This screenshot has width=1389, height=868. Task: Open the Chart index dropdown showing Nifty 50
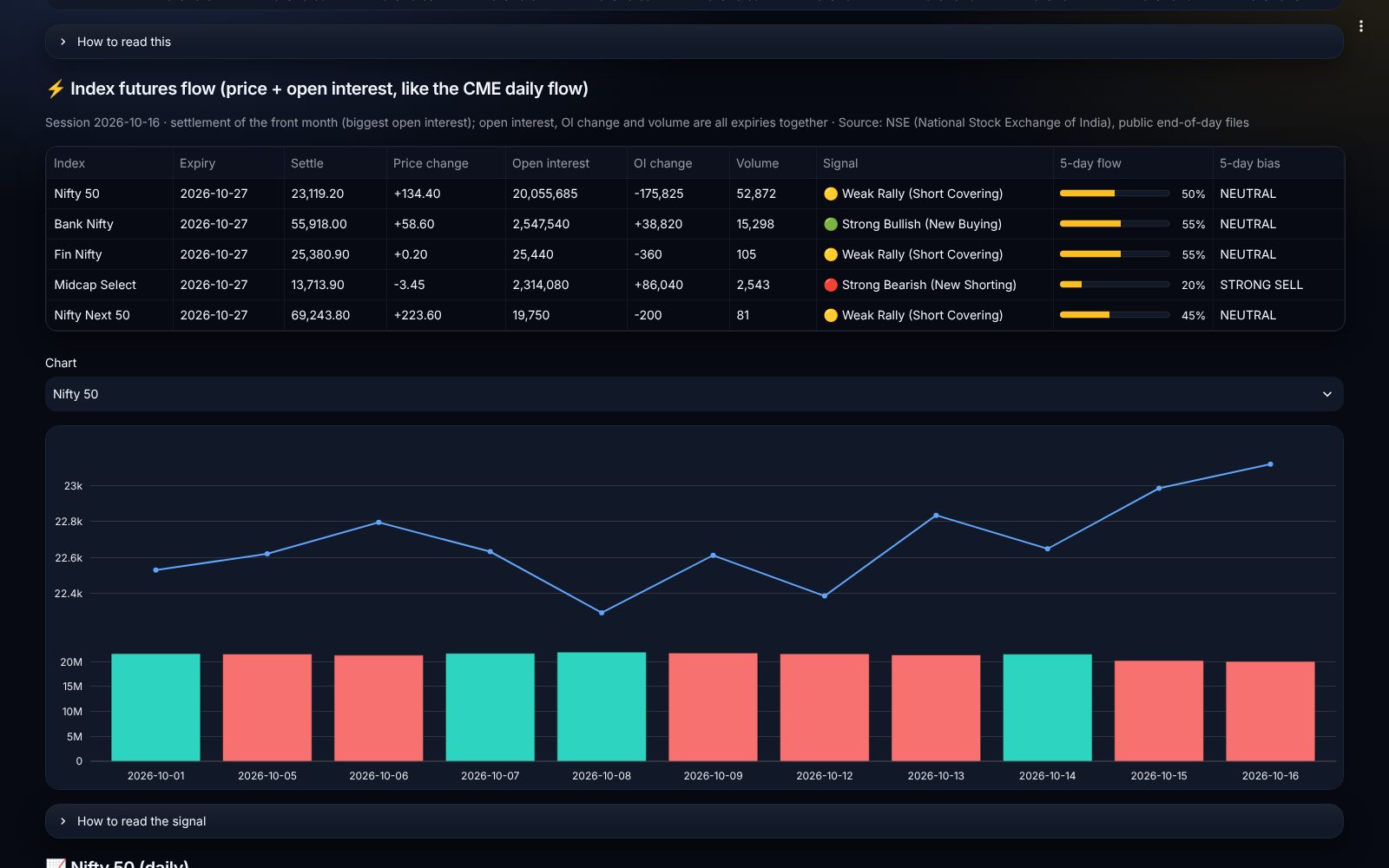[x=694, y=394]
